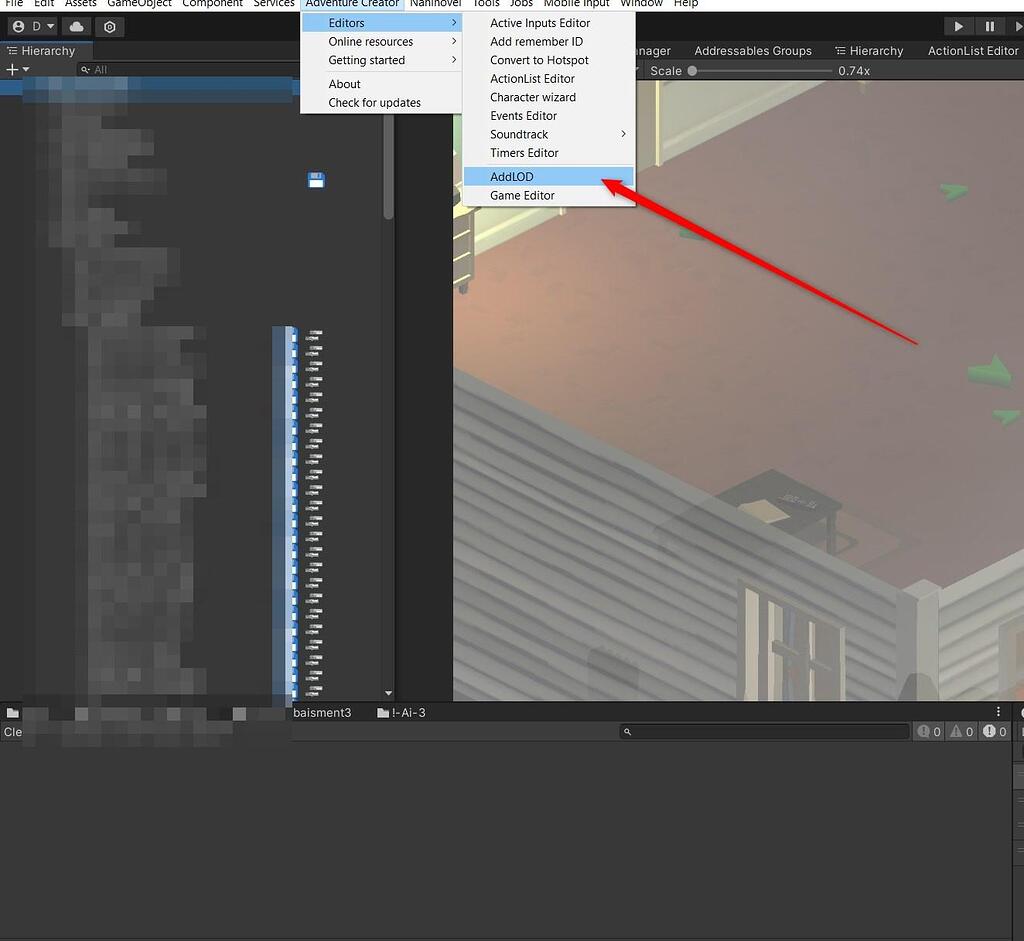The image size is (1024, 941).
Task: Click the floppy disk save icon near Hierarchy
Action: [x=315, y=179]
